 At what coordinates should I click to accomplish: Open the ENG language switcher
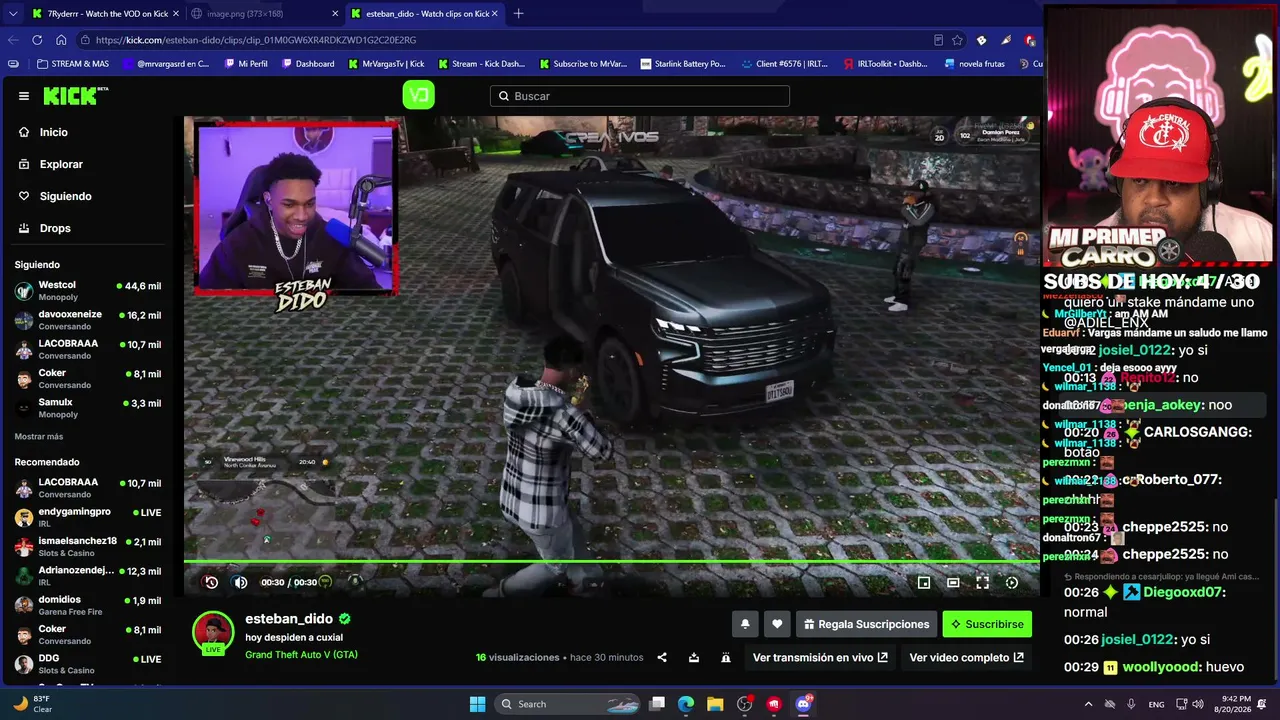(x=1156, y=704)
